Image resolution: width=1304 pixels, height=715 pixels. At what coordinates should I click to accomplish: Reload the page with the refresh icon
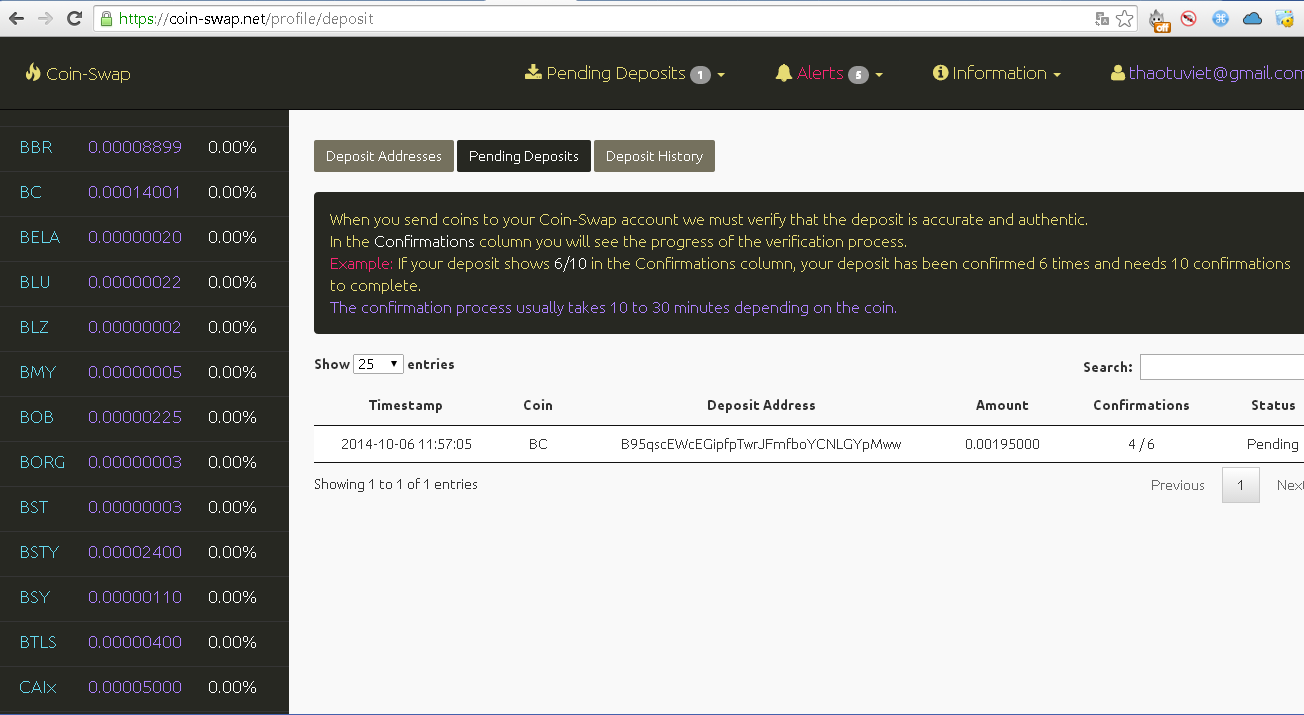click(x=74, y=18)
